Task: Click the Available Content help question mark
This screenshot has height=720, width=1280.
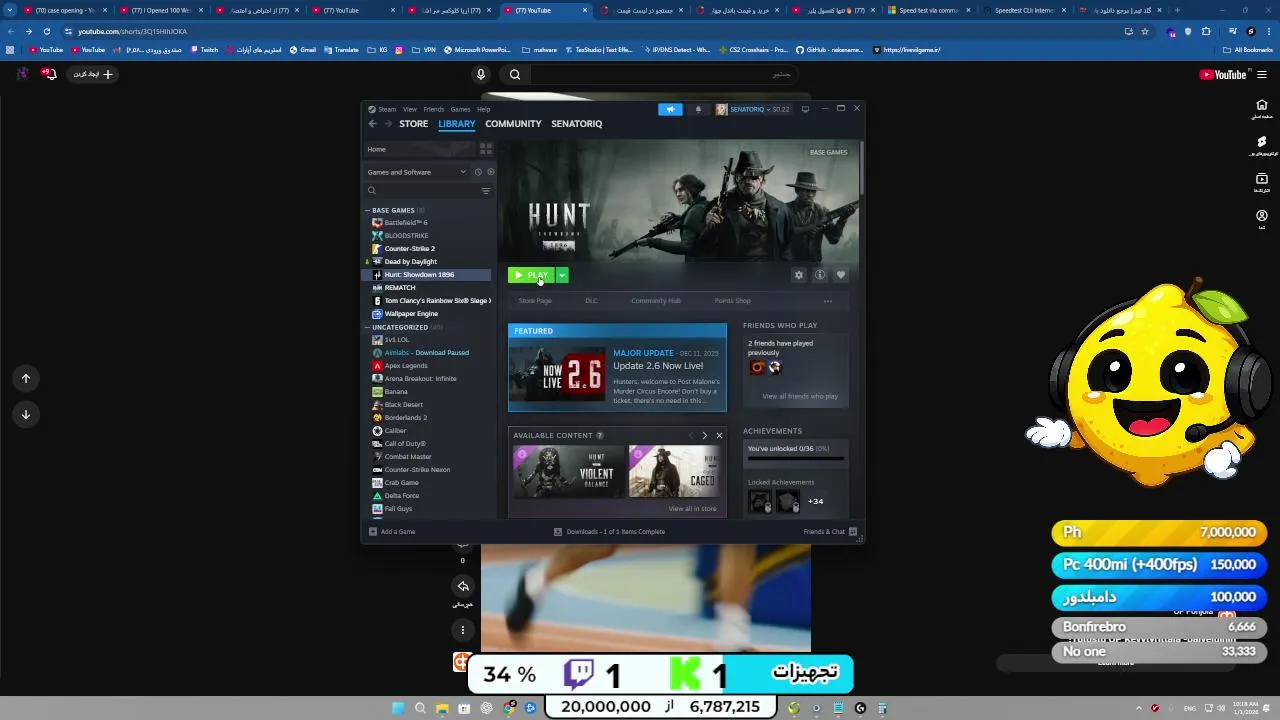Action: click(x=600, y=436)
